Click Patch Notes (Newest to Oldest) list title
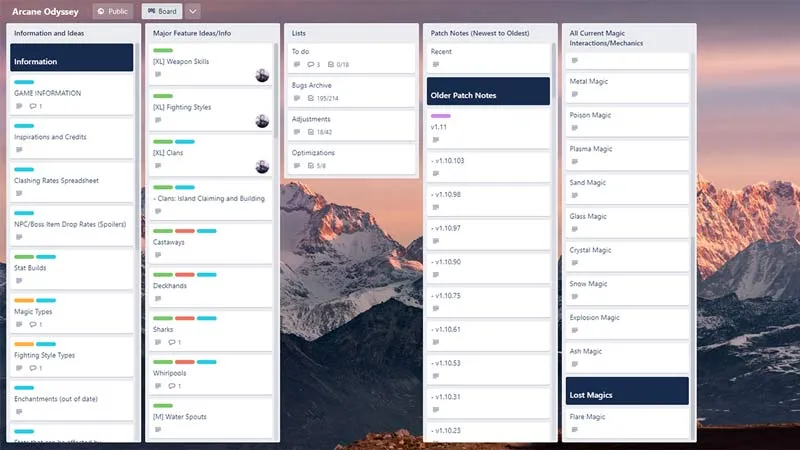 click(480, 33)
